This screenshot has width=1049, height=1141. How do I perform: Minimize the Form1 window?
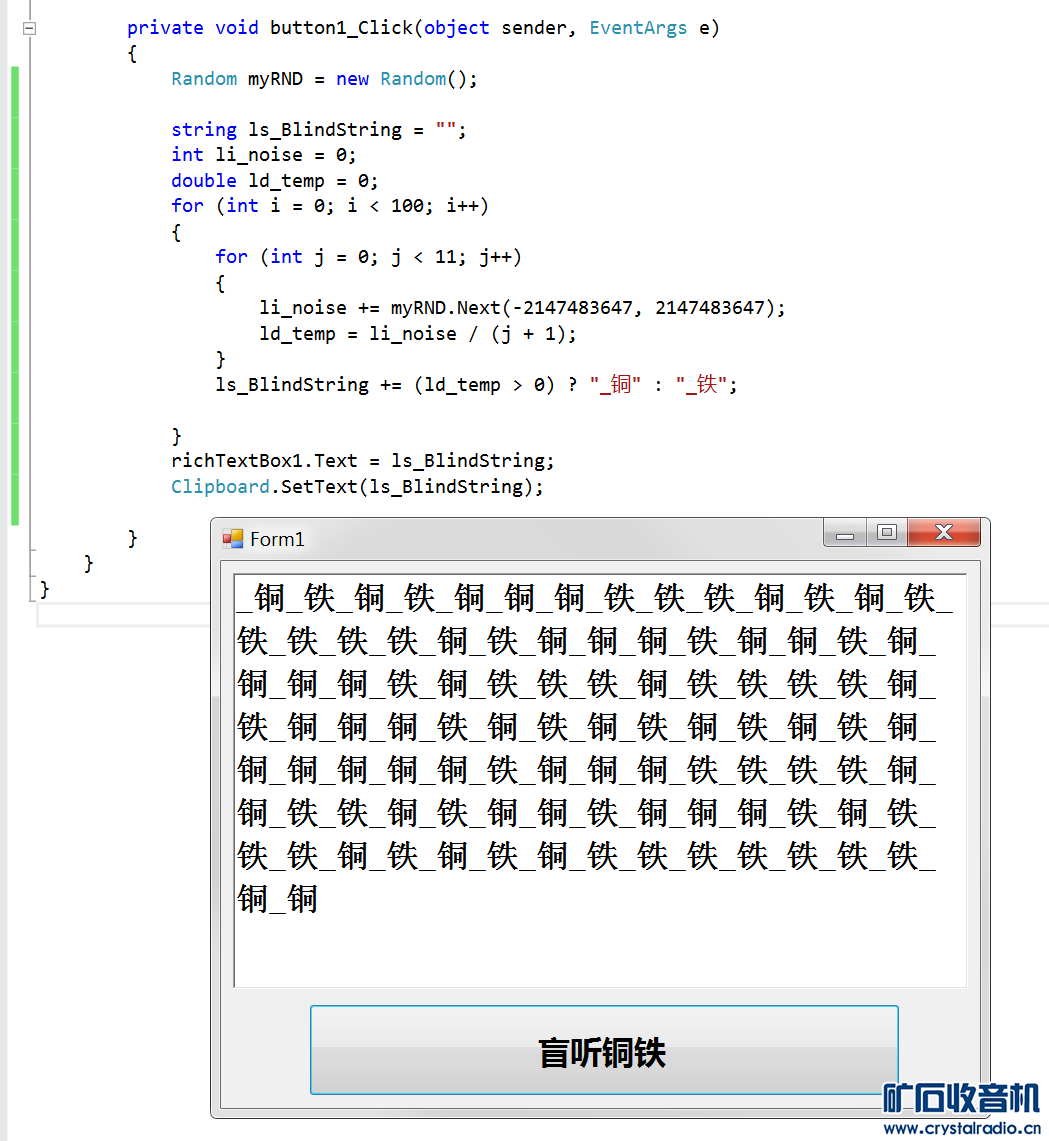[x=846, y=534]
